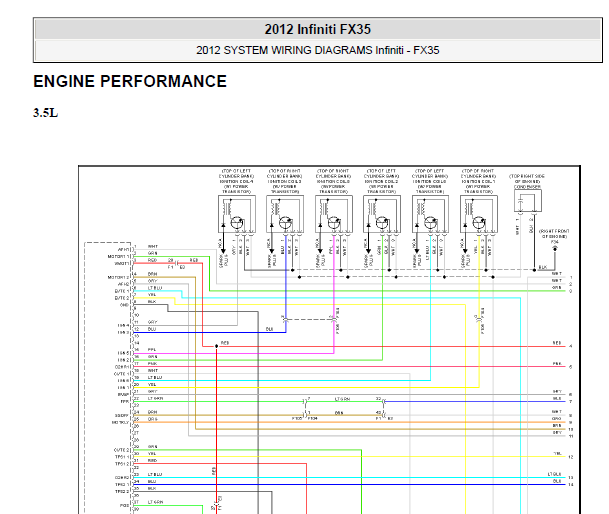
Task: Click the SSOFF terminal label
Action: pos(122,415)
